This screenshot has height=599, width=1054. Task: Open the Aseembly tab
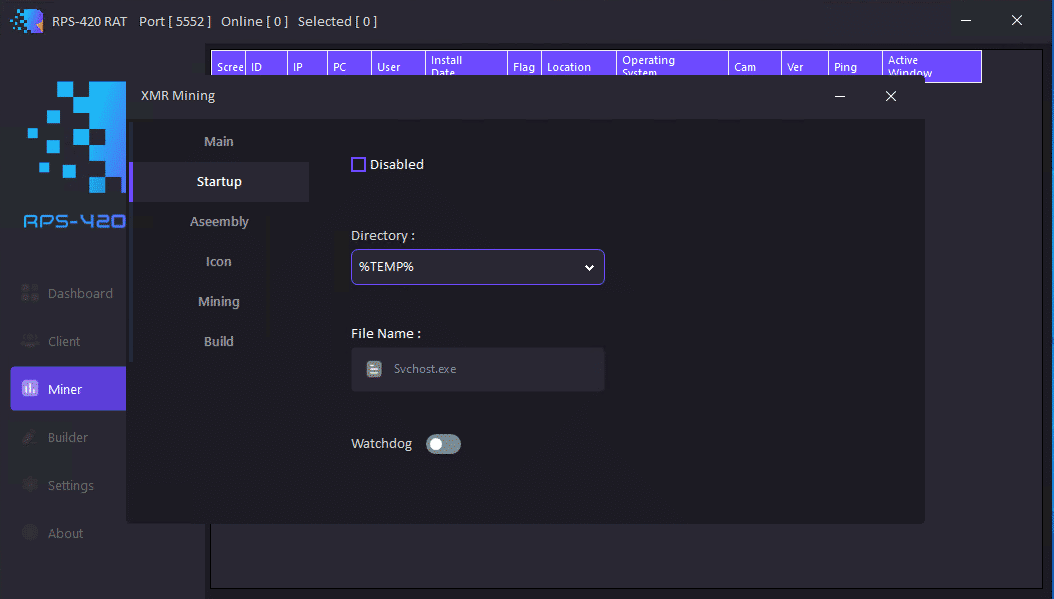(219, 222)
